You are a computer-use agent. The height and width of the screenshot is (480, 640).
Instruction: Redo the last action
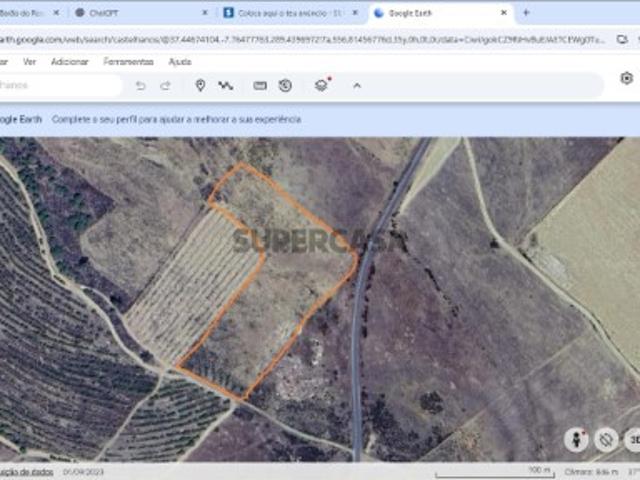pos(165,86)
